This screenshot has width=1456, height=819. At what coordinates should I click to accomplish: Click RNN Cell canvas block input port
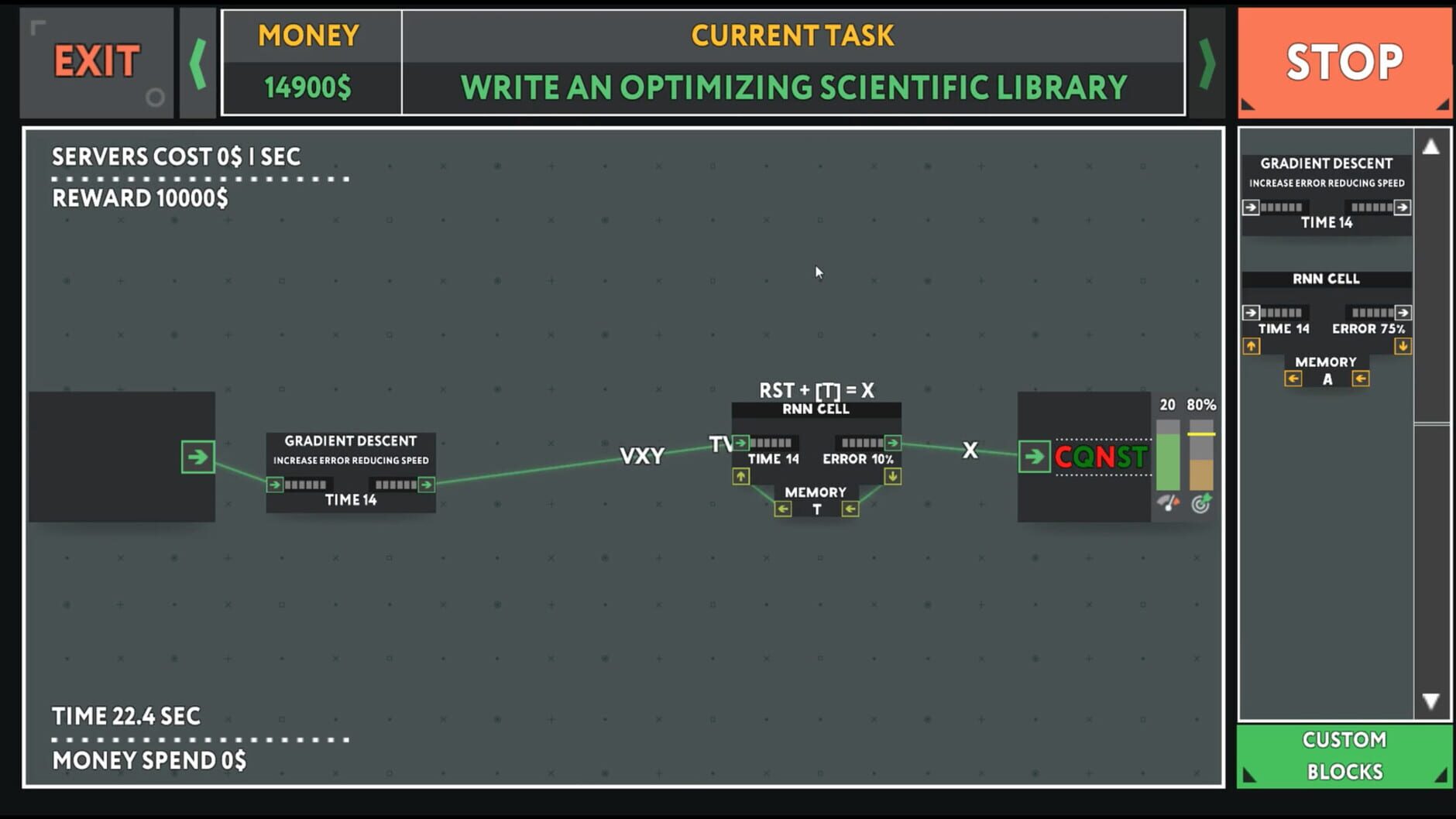[740, 443]
